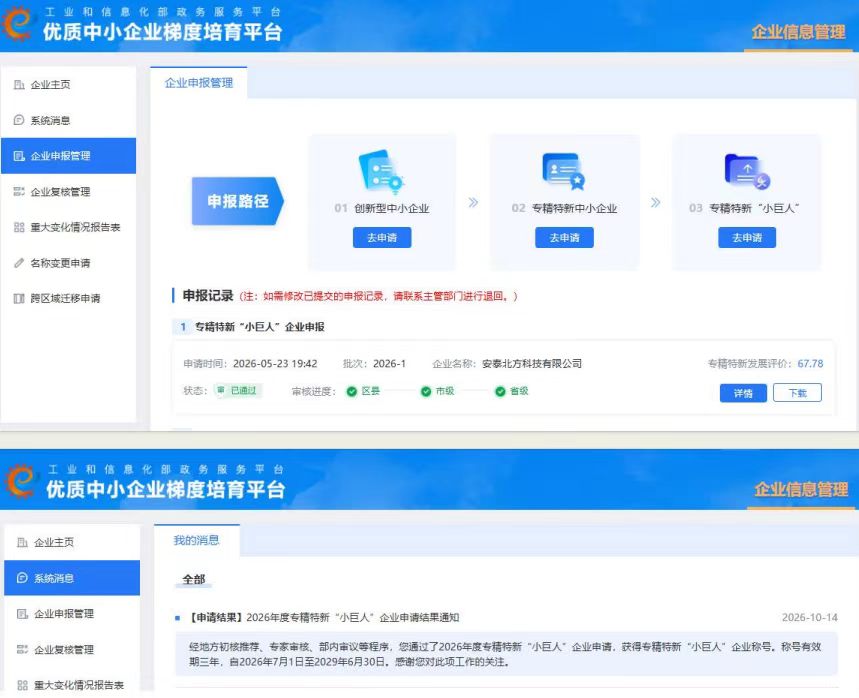This screenshot has width=859, height=698.
Task: Click the 专精特新发展评价 score 67.78
Action: (x=810, y=363)
